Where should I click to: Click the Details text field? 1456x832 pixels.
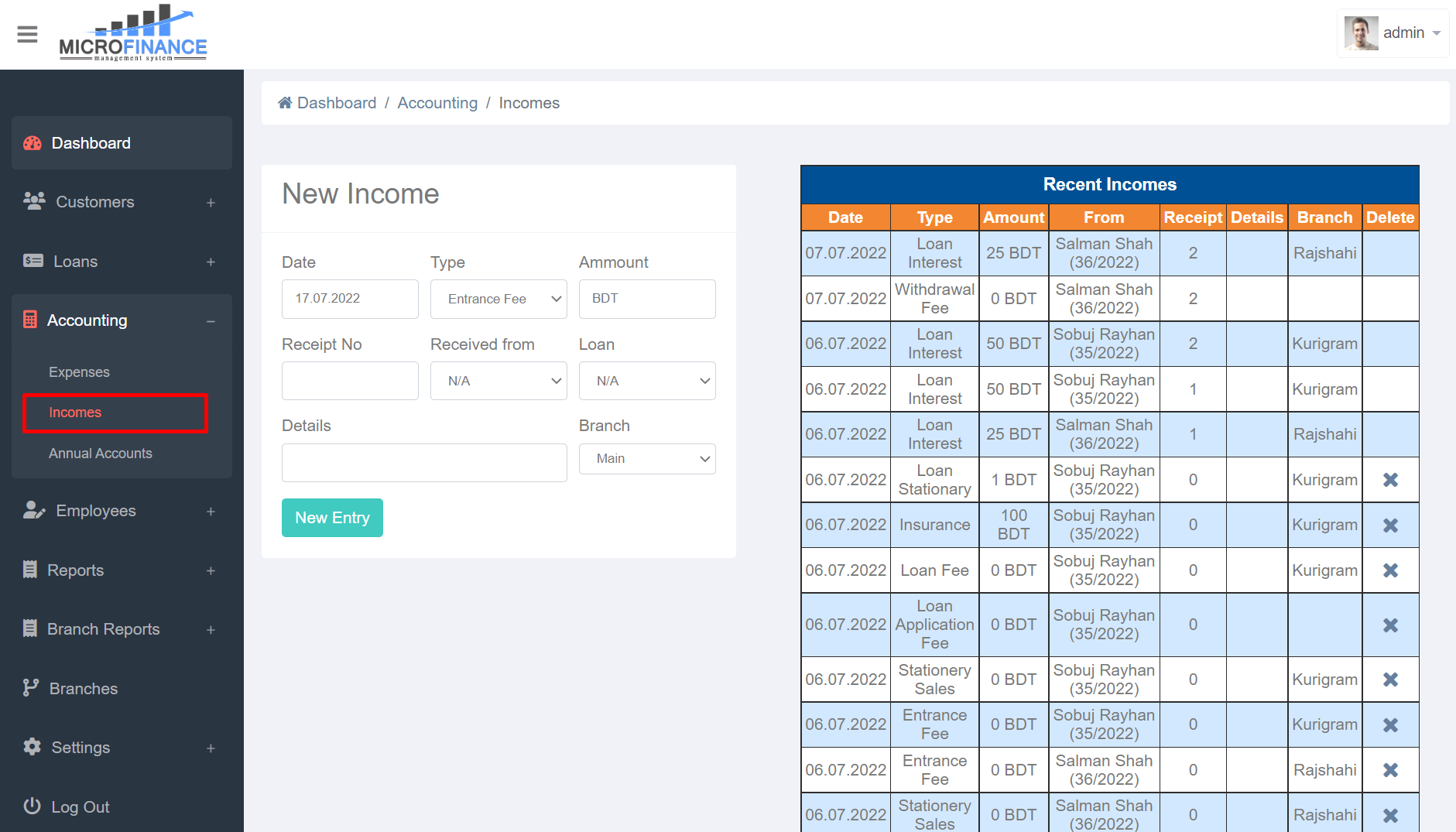point(424,463)
